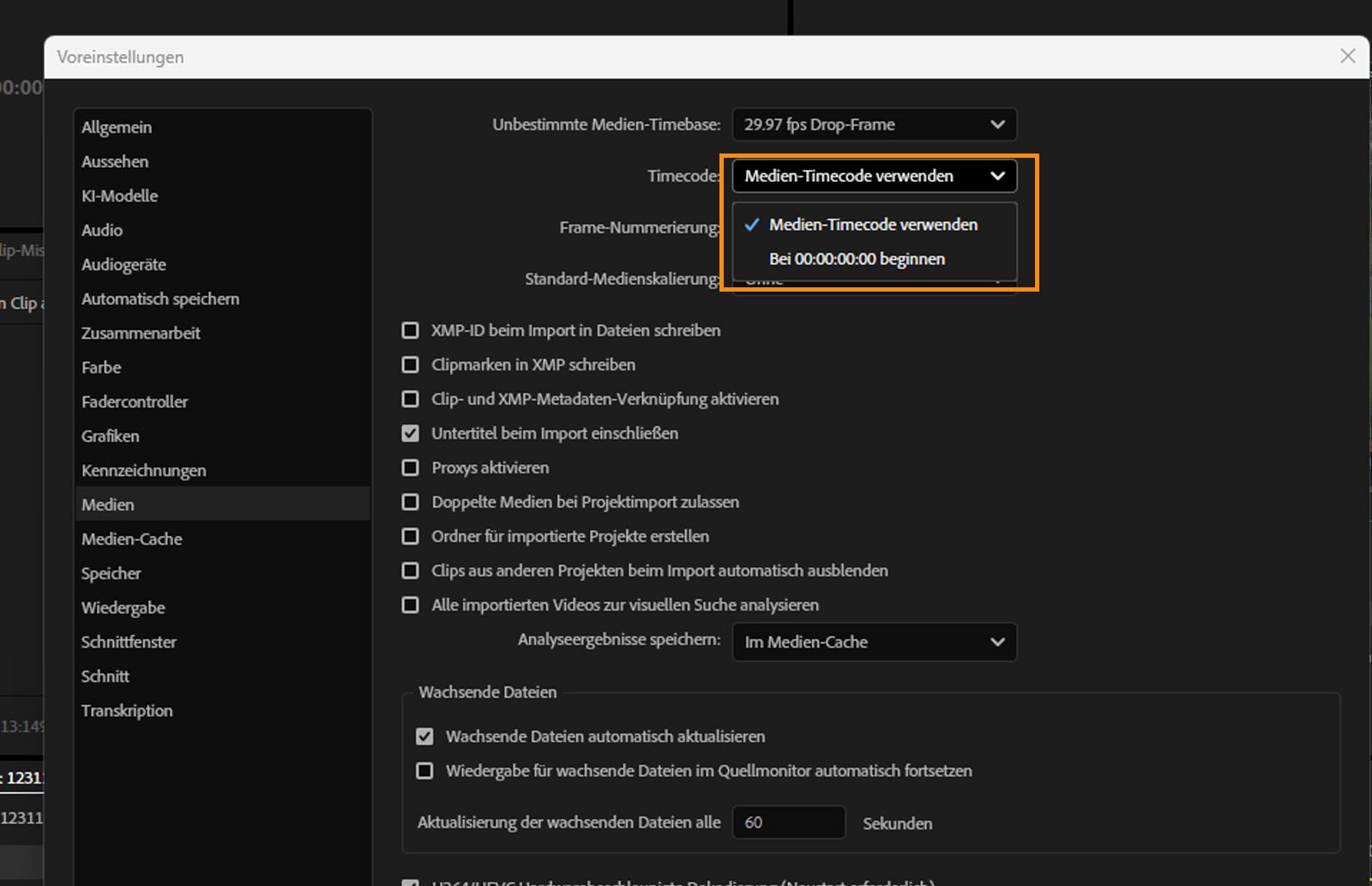The image size is (1372, 886).
Task: Open the Allgemein preferences category
Action: (x=117, y=127)
